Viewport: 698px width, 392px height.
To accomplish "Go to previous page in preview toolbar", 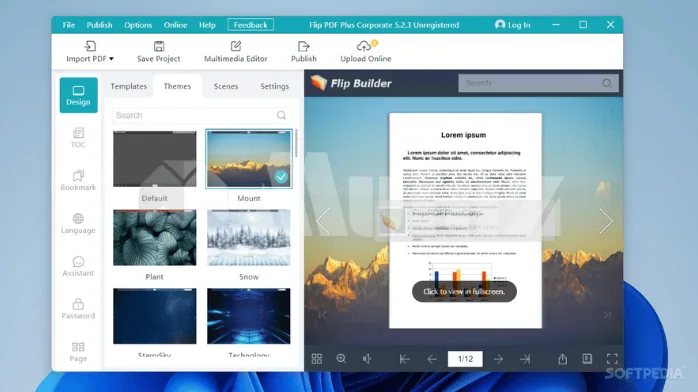I will tap(432, 359).
